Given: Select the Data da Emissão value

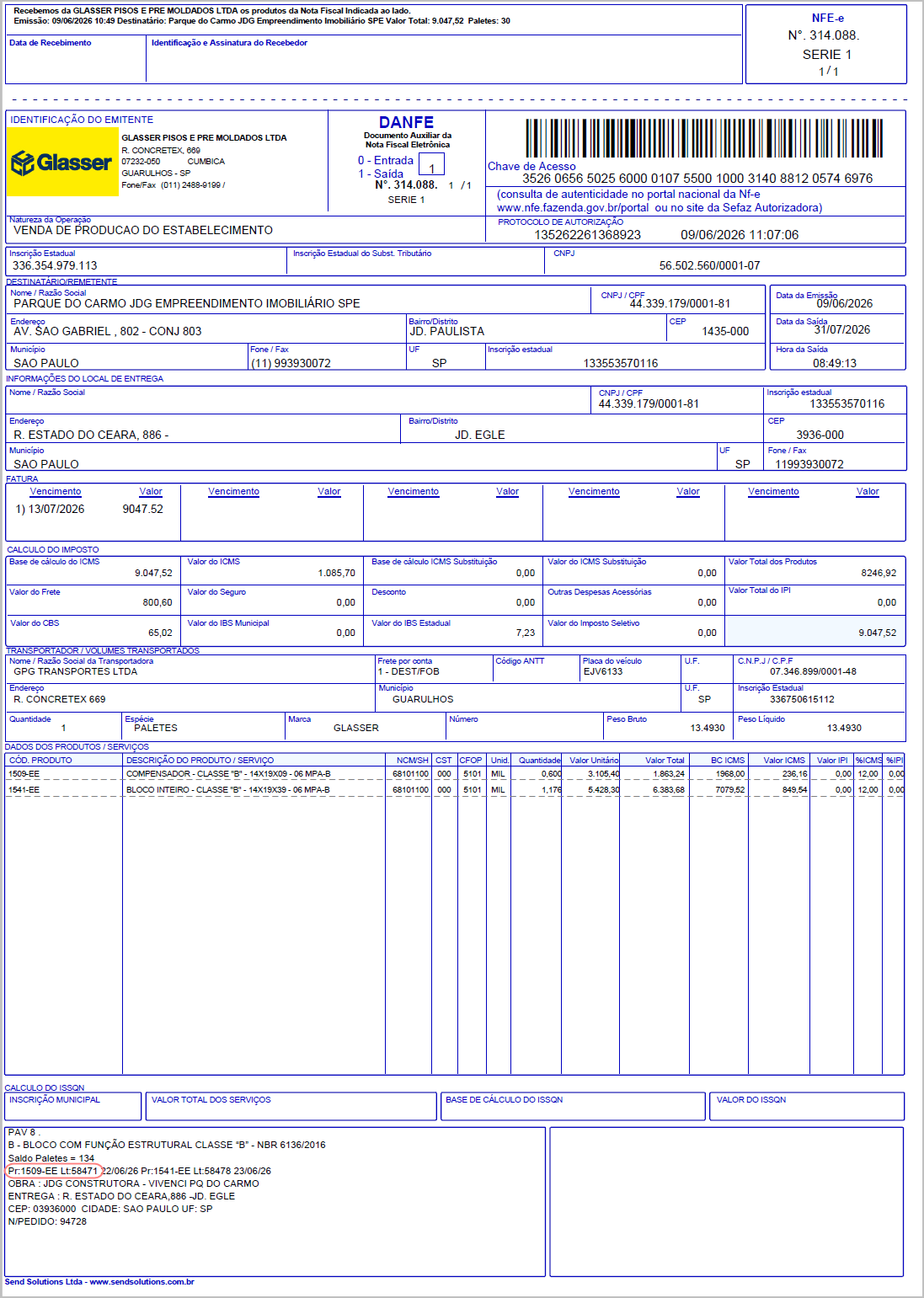Looking at the screenshot, I should pyautogui.click(x=844, y=303).
